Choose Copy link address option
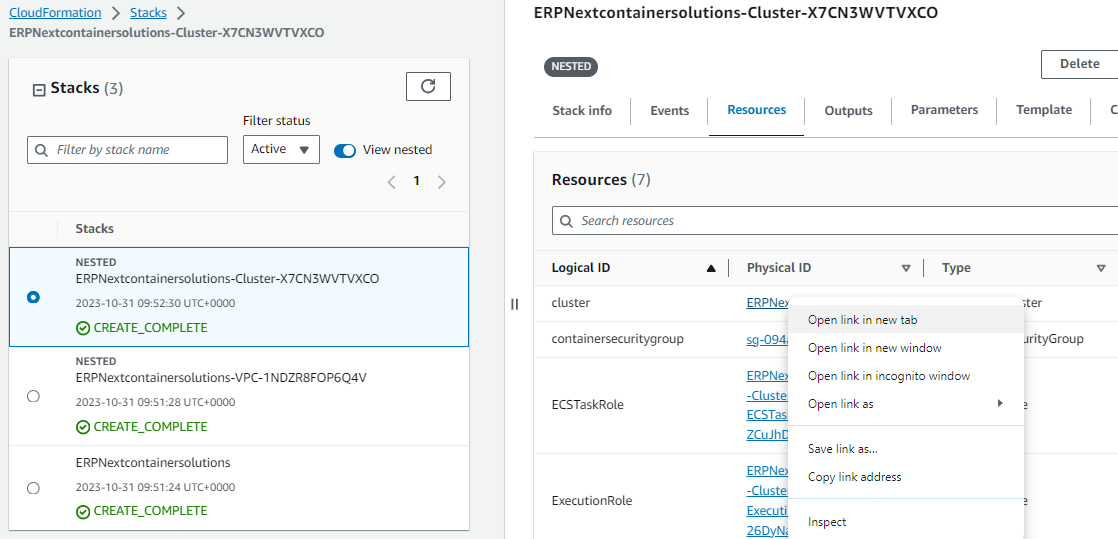 click(x=906, y=477)
